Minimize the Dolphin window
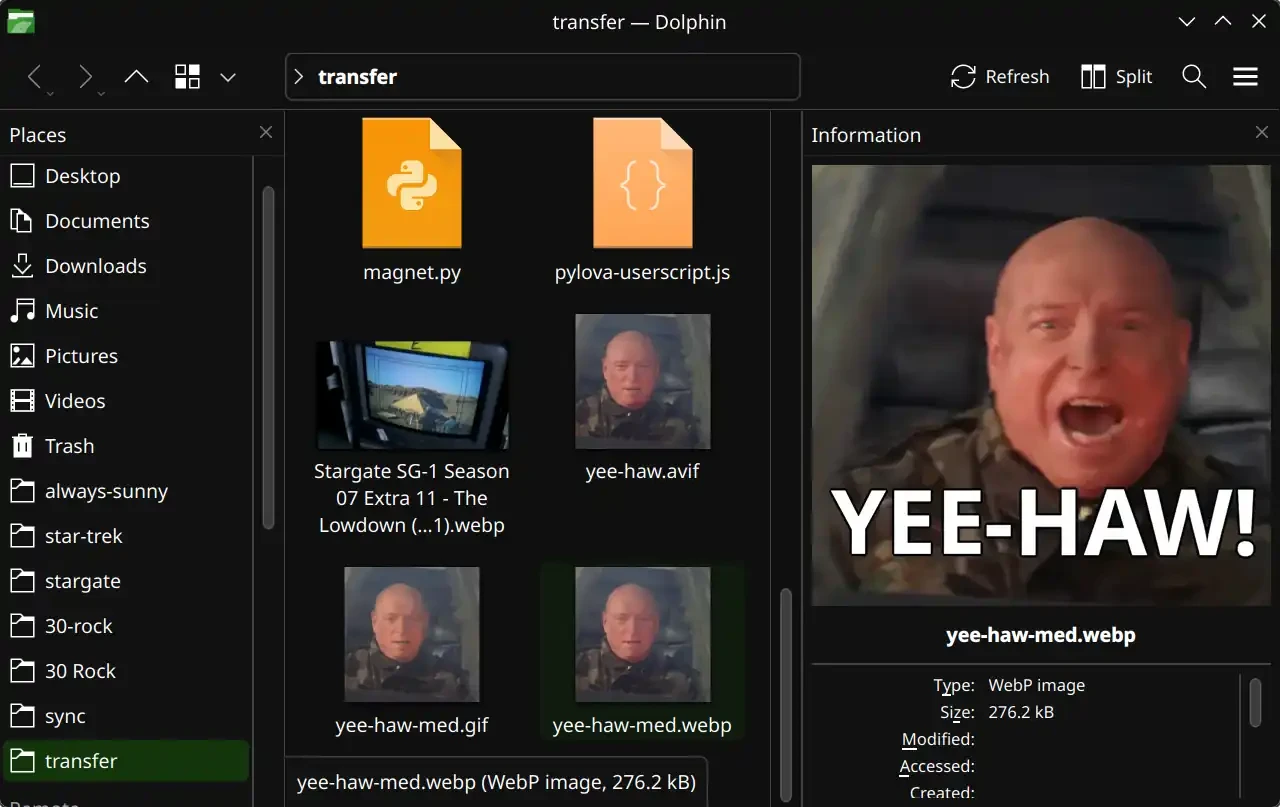 pos(1187,21)
